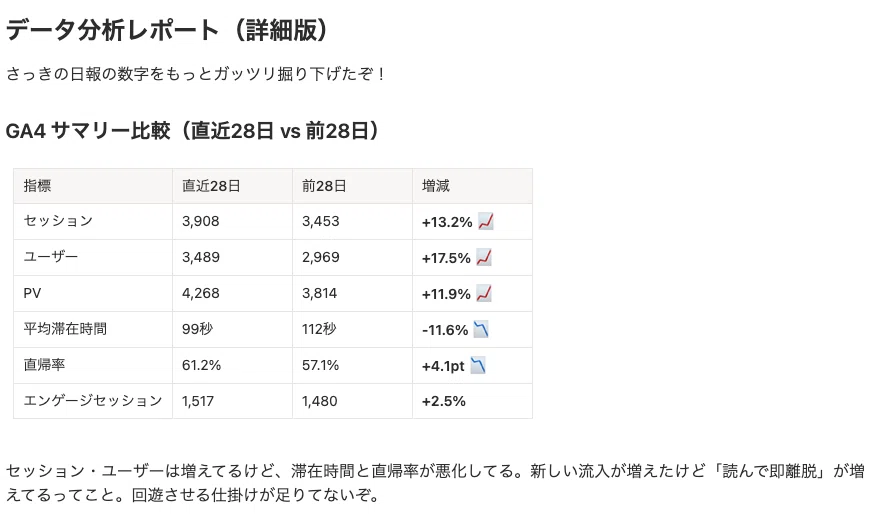This screenshot has width=875, height=520.
Task: Select the 増減 column header
Action: pos(435,186)
